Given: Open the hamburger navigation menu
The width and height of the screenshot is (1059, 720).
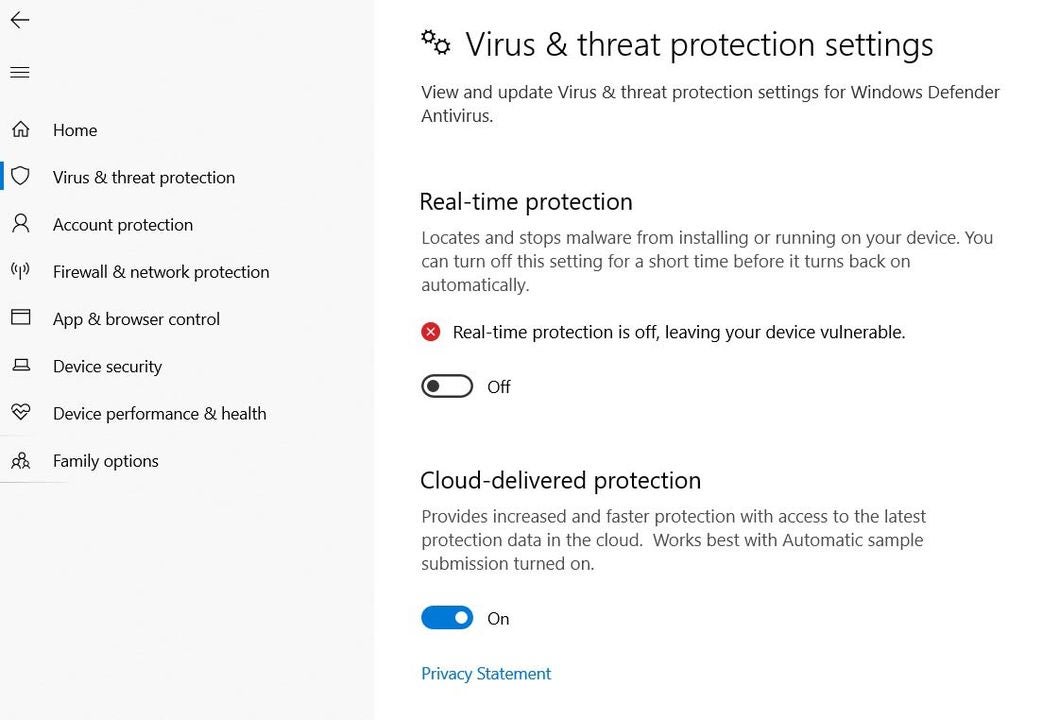Looking at the screenshot, I should pos(20,72).
